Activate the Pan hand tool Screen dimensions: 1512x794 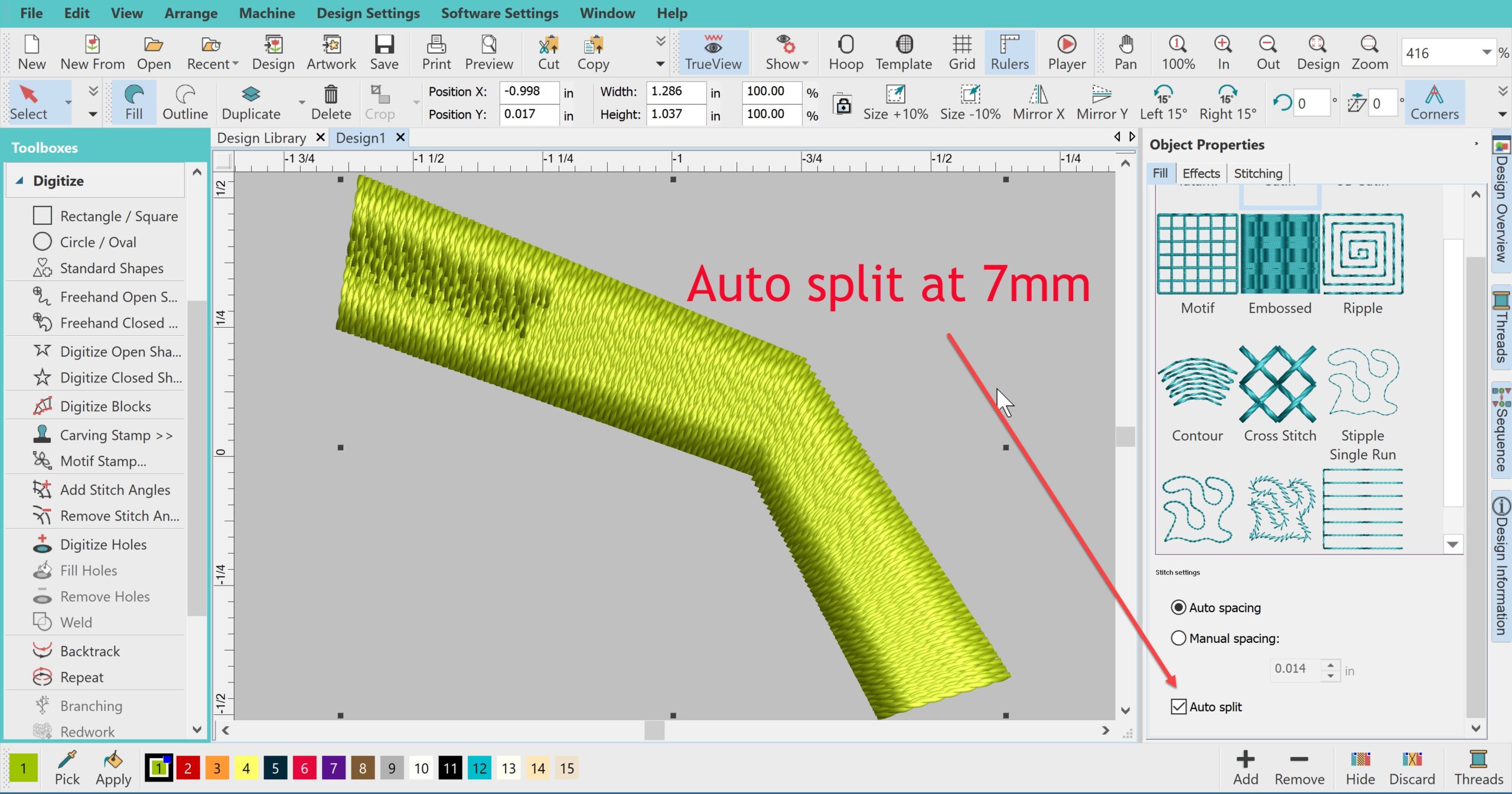pyautogui.click(x=1125, y=52)
